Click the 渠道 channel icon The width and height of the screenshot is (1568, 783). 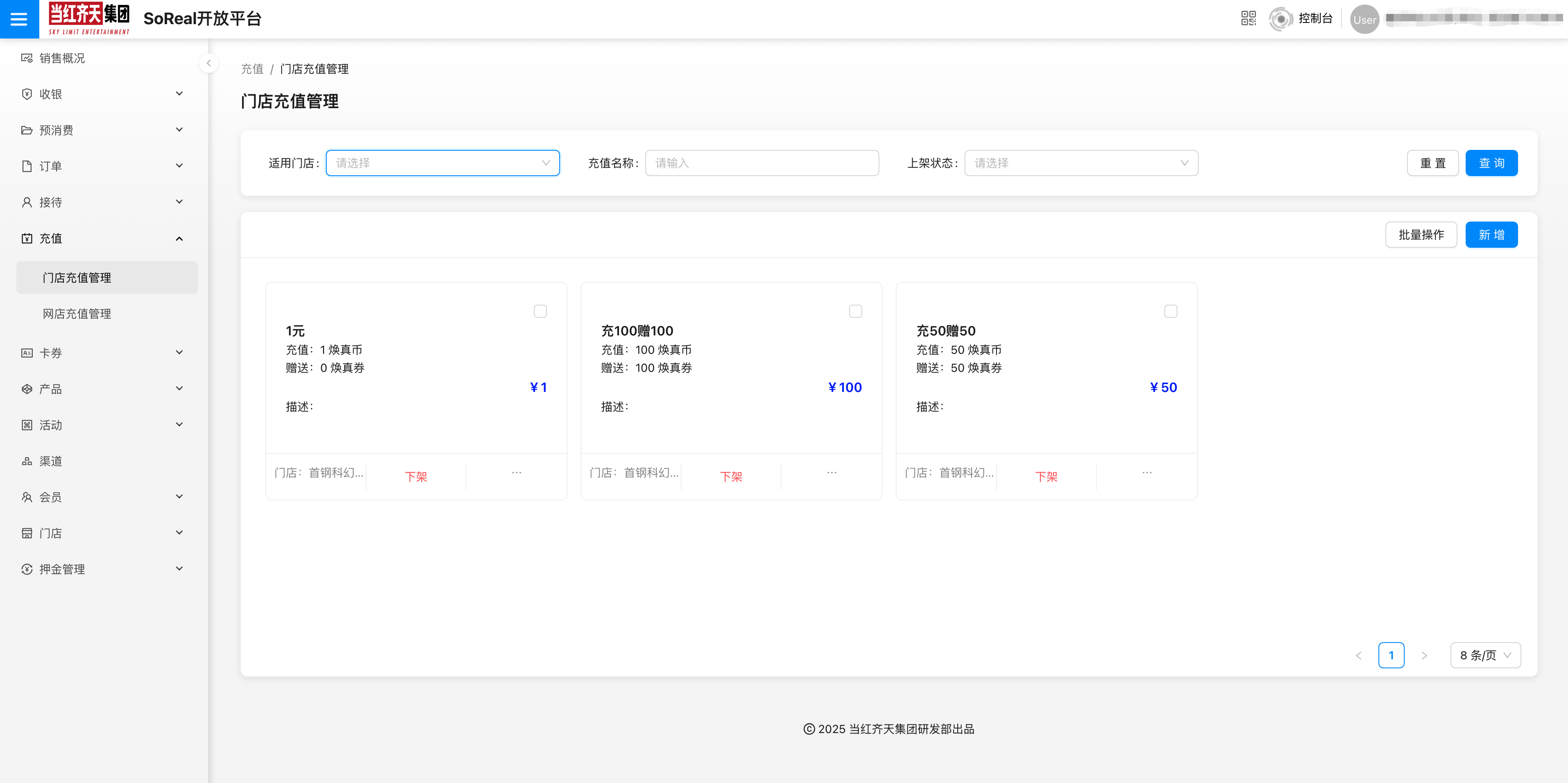coord(27,462)
